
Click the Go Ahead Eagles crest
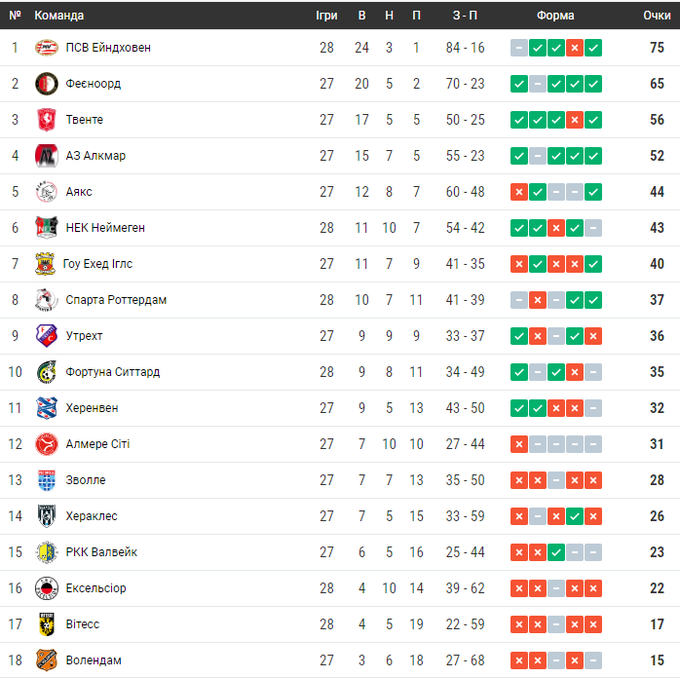[x=47, y=264]
